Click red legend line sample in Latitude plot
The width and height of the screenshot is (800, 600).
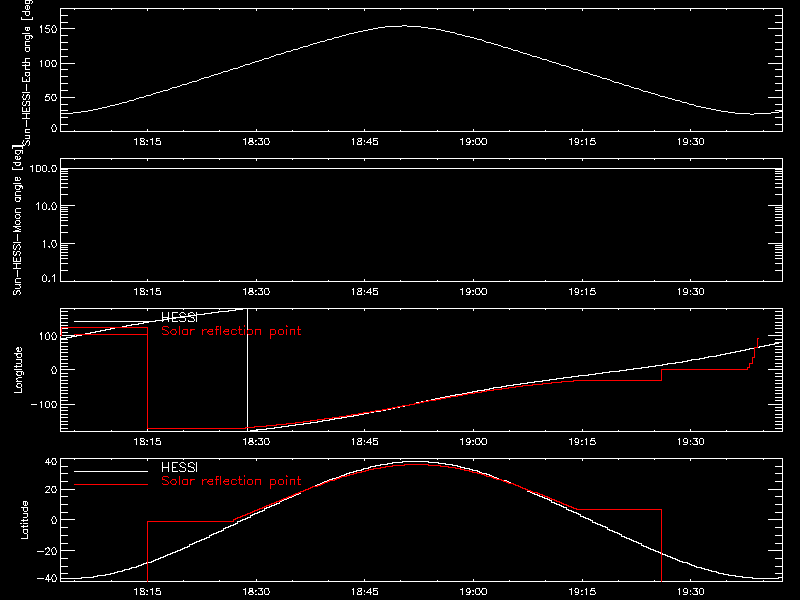click(x=111, y=485)
